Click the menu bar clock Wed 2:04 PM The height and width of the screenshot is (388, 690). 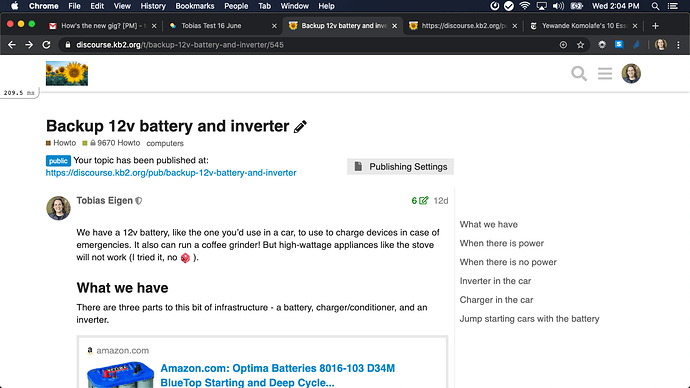point(615,6)
